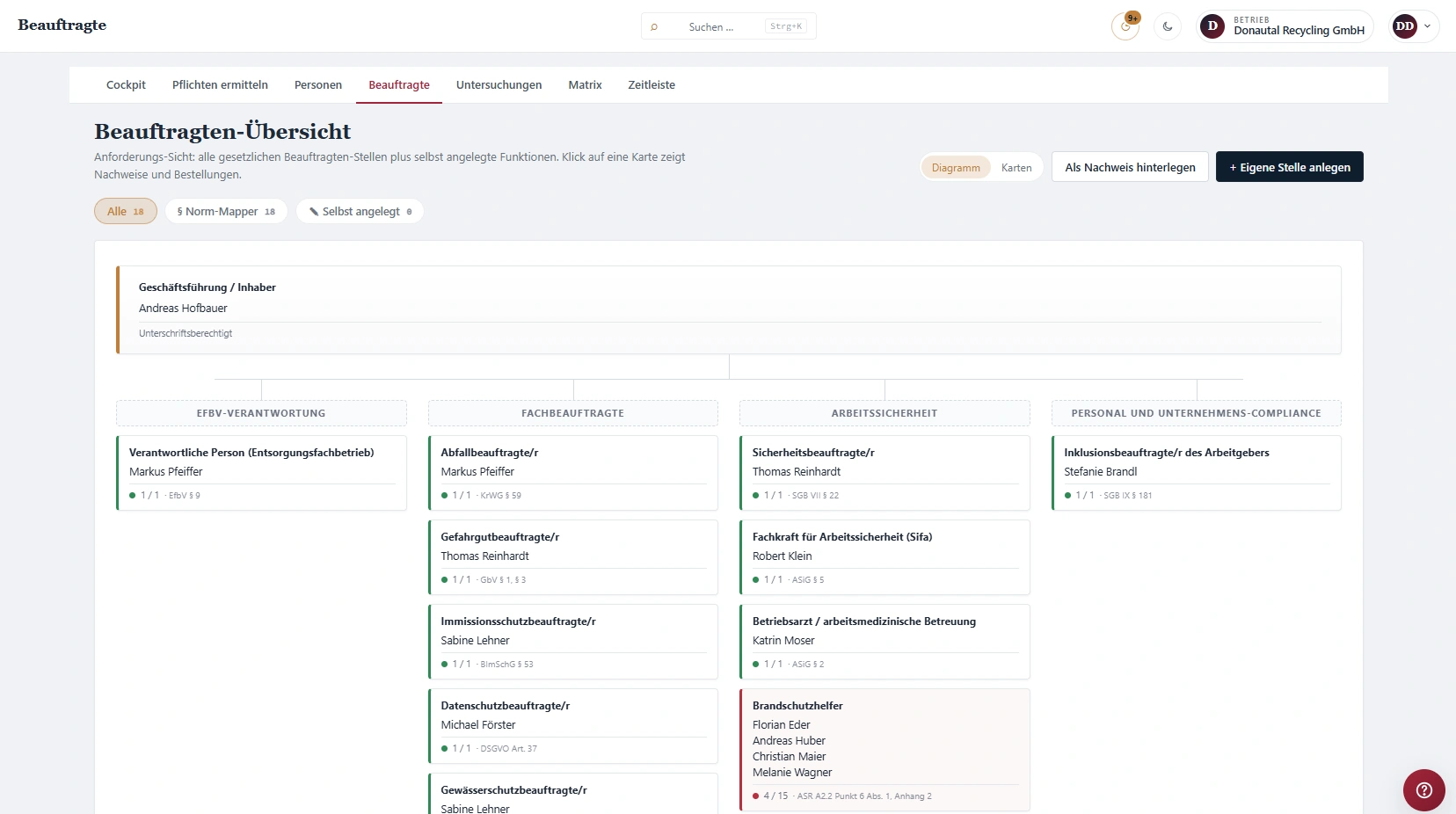Select the Alle 18 filter chip
This screenshot has height=814, width=1456.
click(x=126, y=211)
